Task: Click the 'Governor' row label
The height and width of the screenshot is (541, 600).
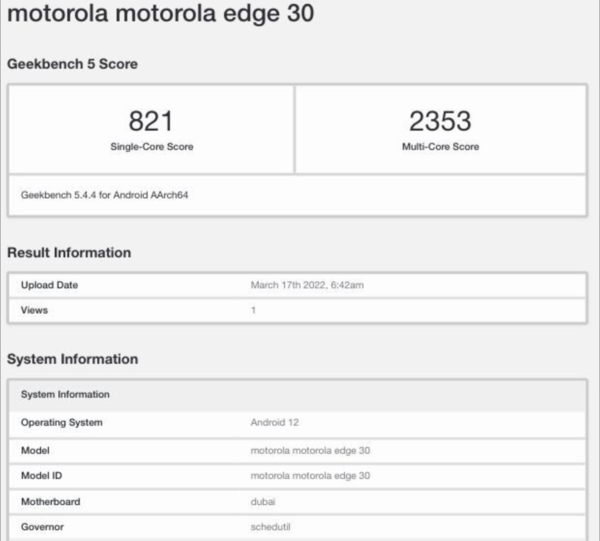Action: pyautogui.click(x=42, y=527)
